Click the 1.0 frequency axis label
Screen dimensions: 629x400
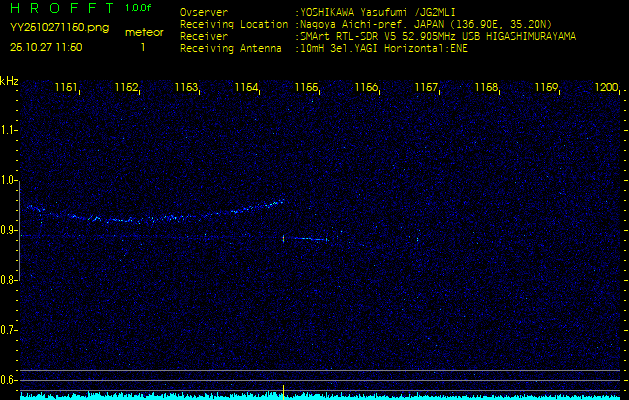pyautogui.click(x=9, y=180)
